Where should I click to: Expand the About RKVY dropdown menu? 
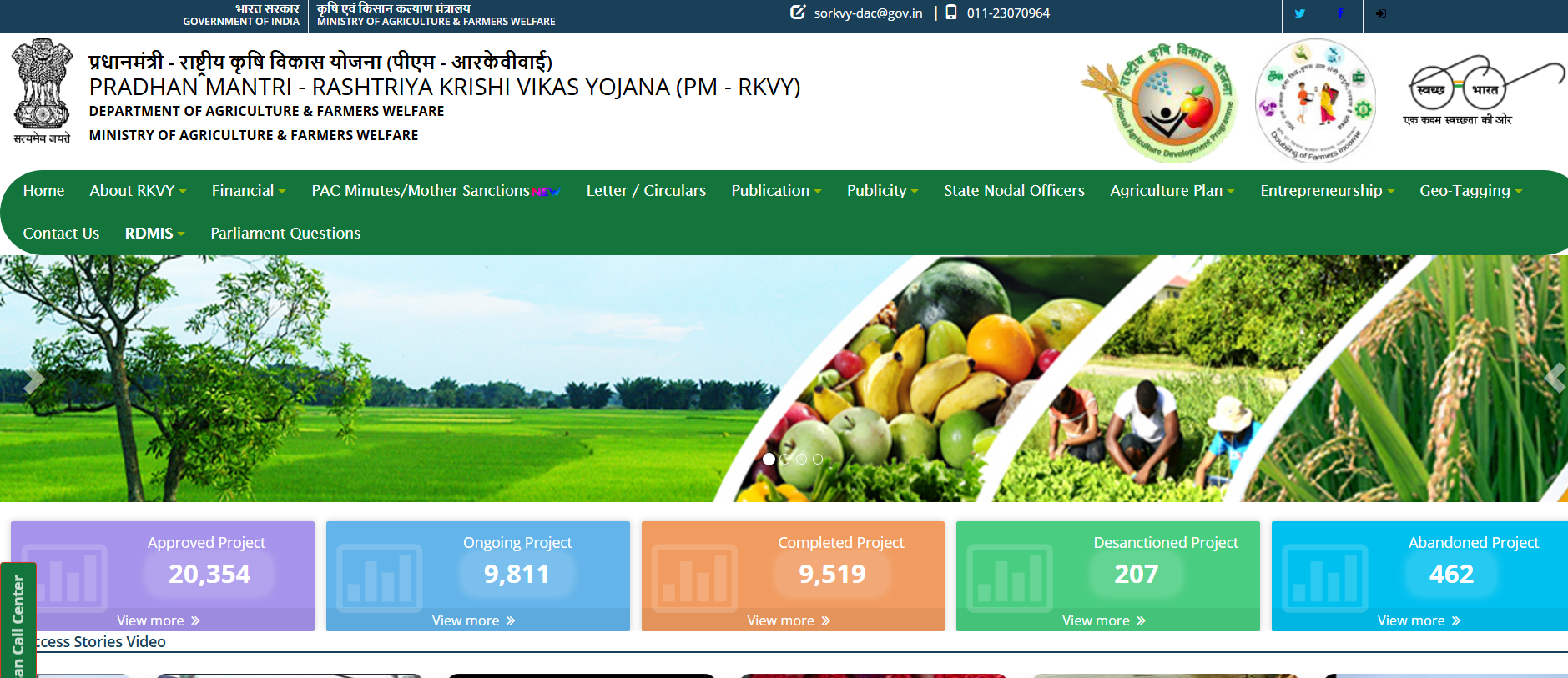pyautogui.click(x=138, y=191)
